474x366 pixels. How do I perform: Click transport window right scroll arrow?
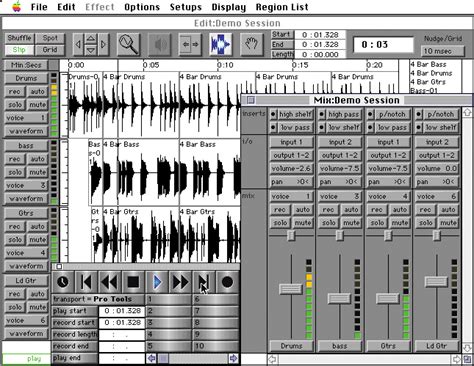tap(233, 358)
